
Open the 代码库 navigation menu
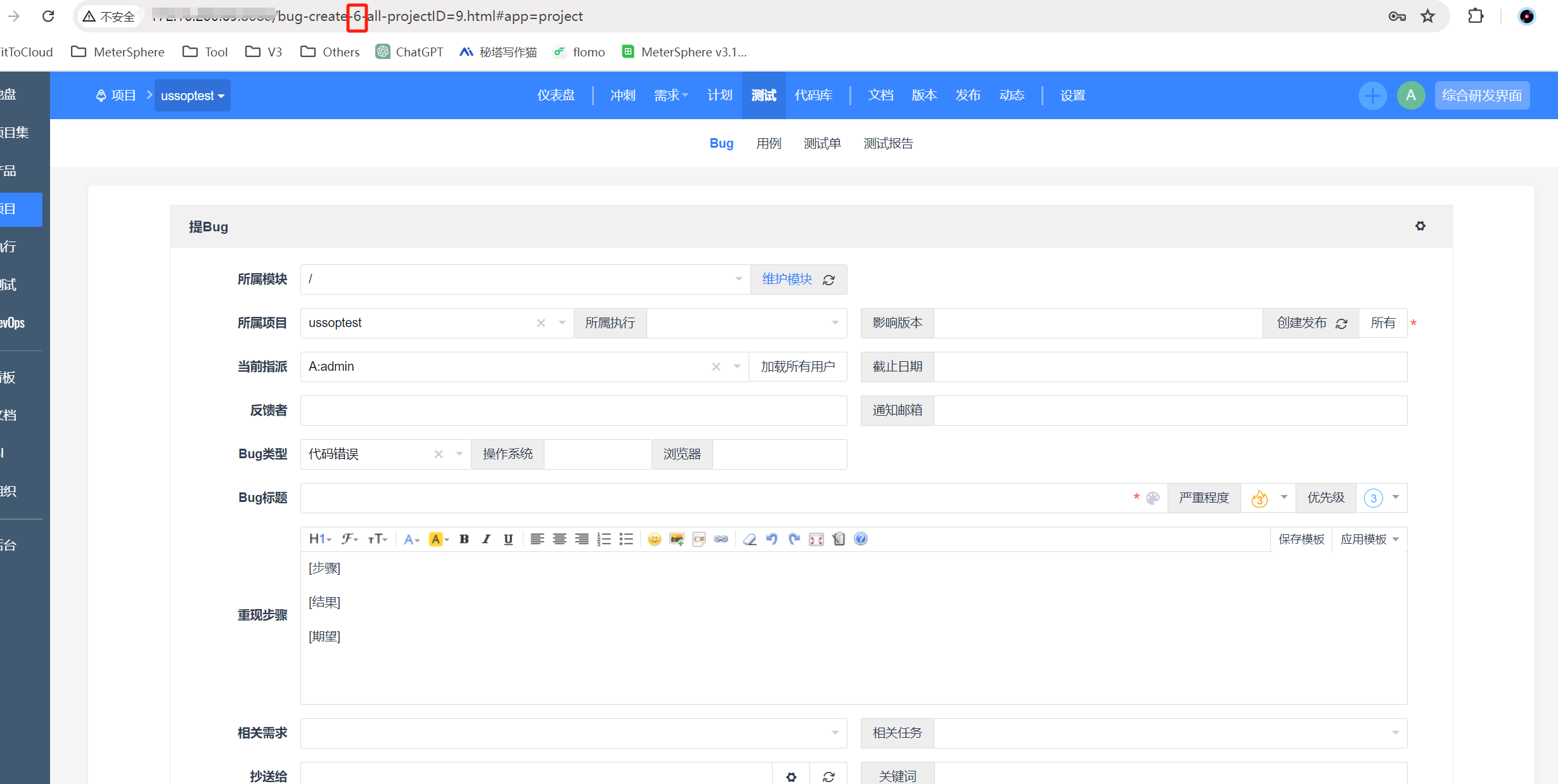pyautogui.click(x=813, y=95)
